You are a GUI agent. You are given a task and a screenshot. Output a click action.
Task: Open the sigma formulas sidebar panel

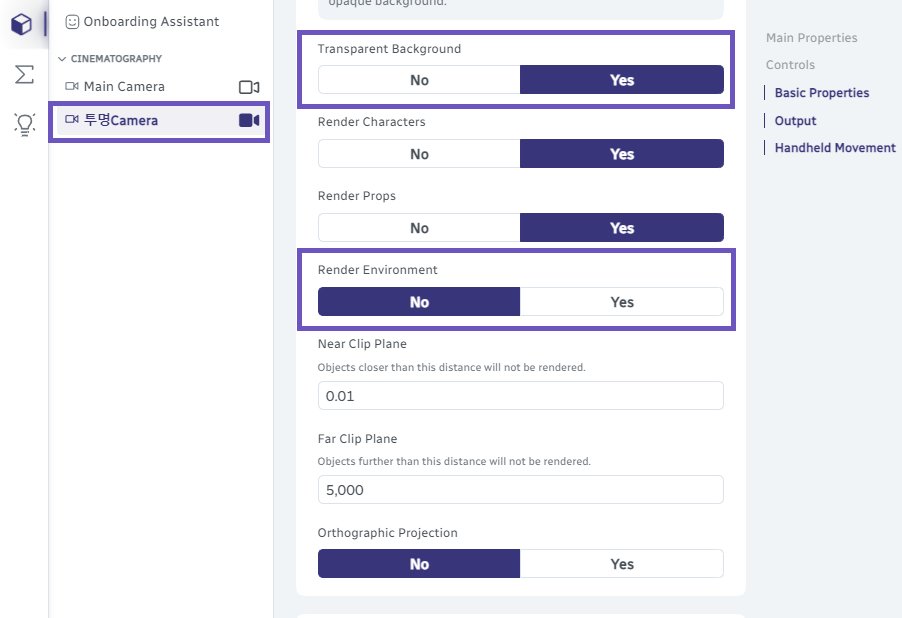coord(24,75)
